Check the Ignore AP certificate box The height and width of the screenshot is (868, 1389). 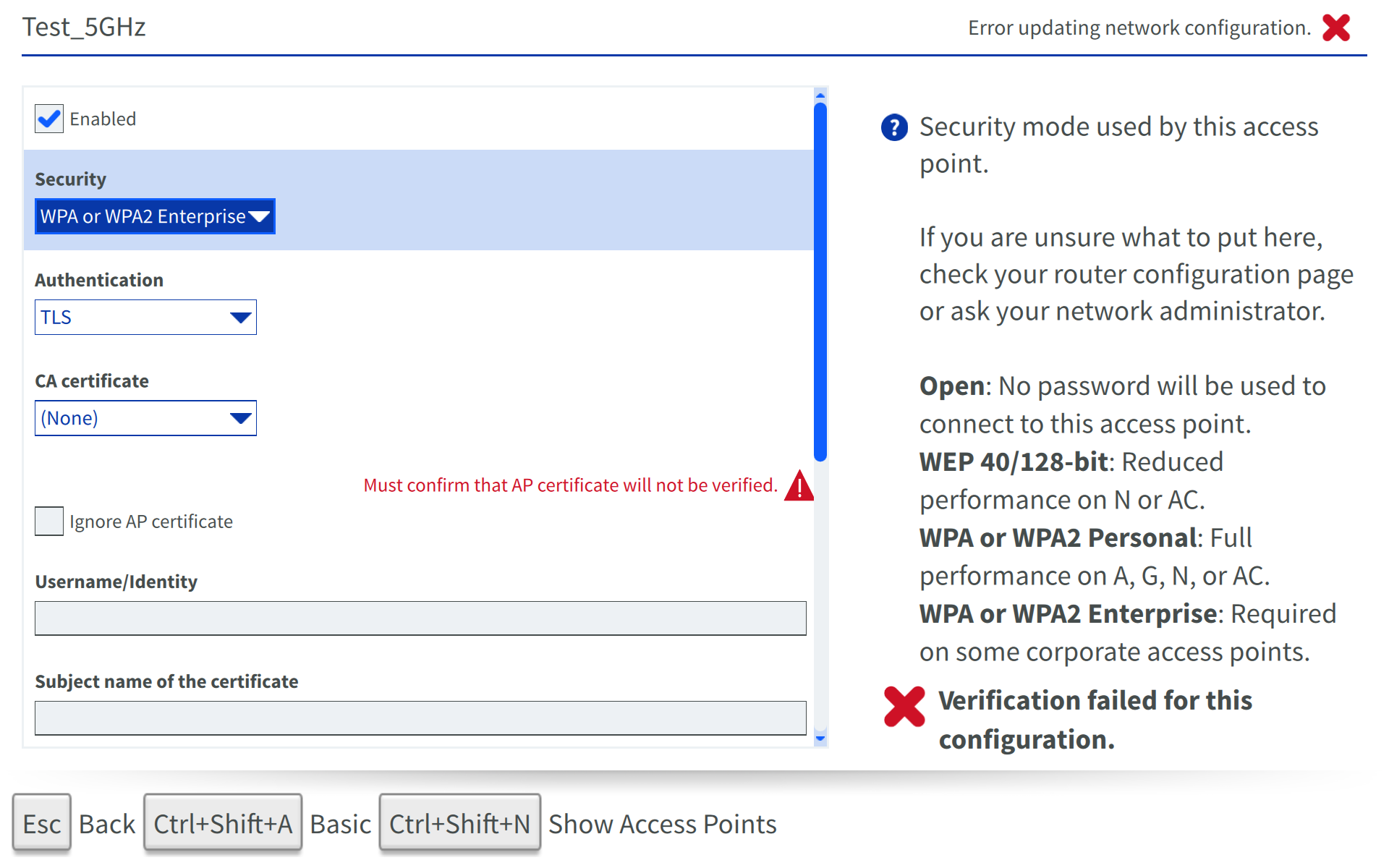49,521
